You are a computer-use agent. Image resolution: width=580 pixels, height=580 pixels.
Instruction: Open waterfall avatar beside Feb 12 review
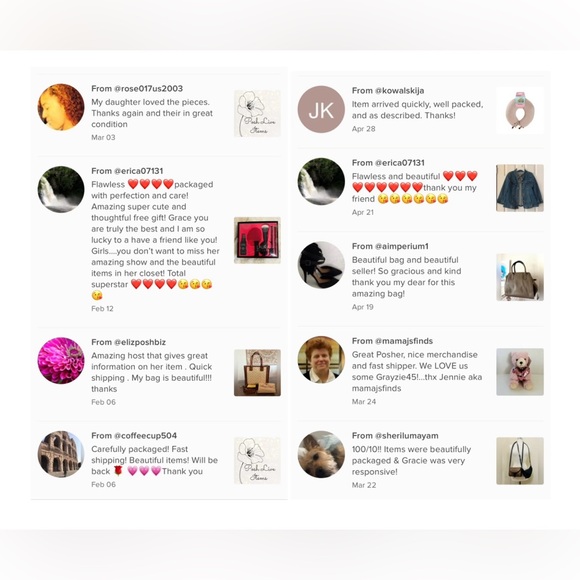[x=61, y=189]
